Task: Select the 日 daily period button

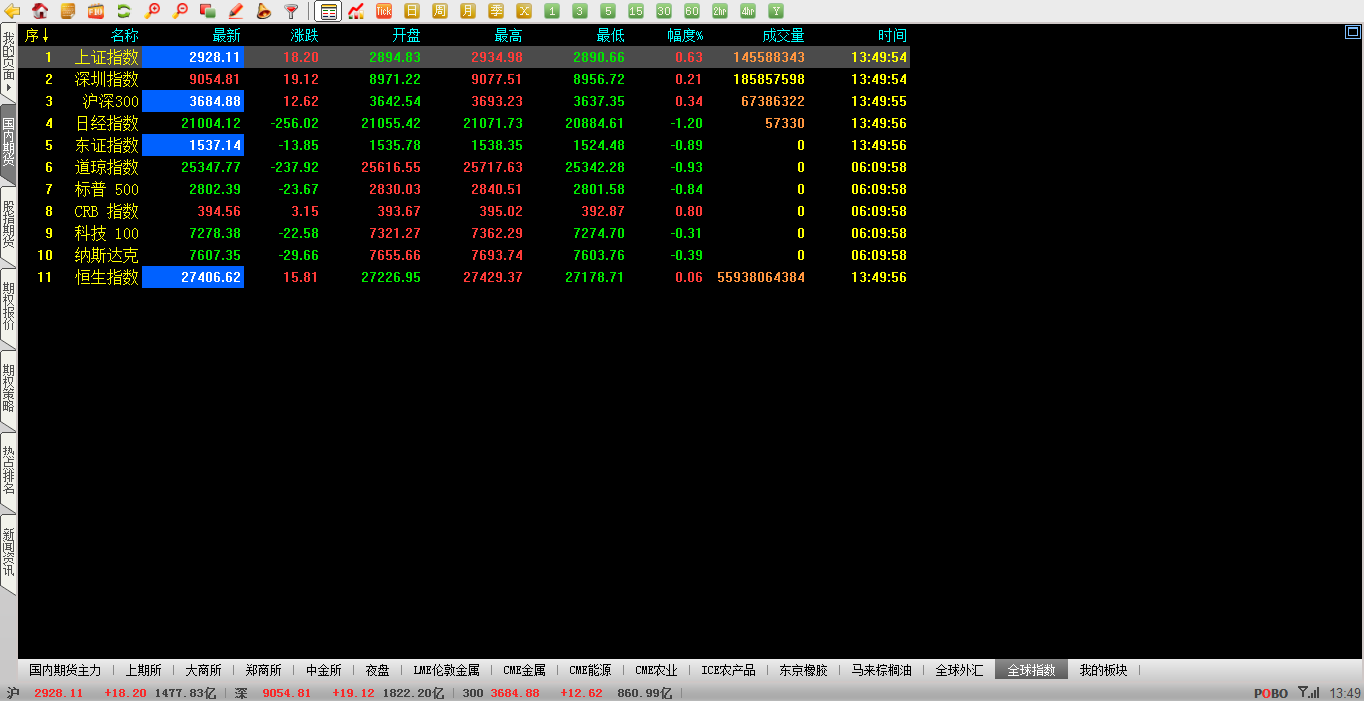Action: pos(413,11)
